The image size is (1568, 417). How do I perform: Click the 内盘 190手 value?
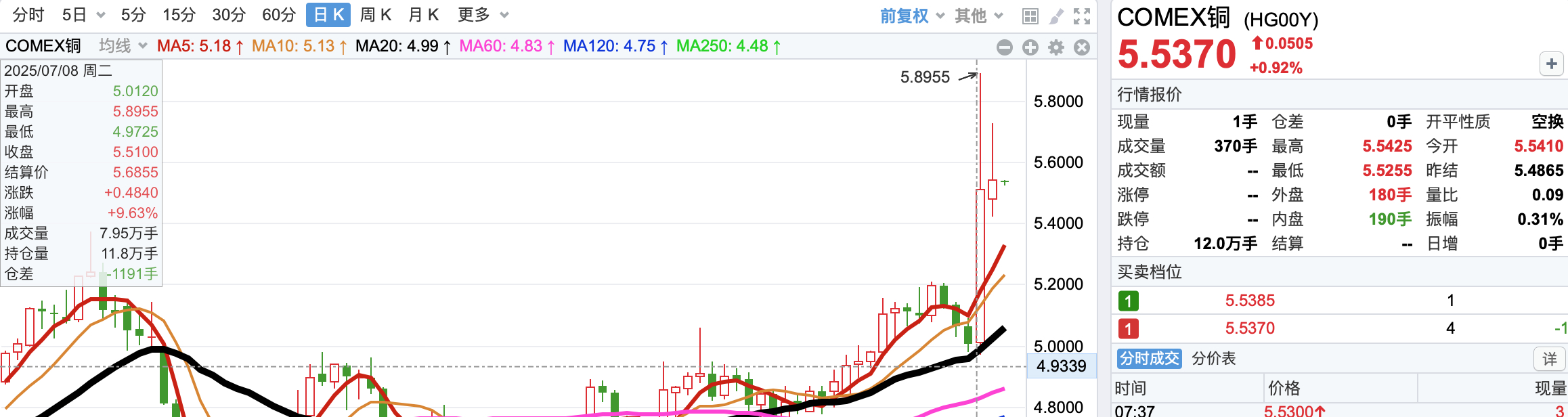[x=1390, y=219]
